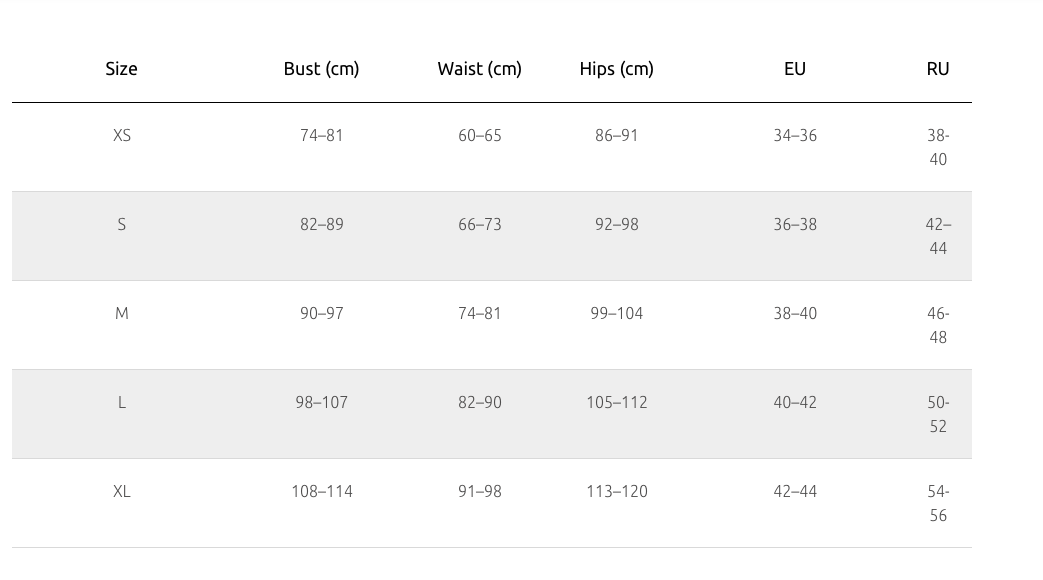Click the Waist (cm) column header
Image resolution: width=1043 pixels, height=580 pixels.
(480, 69)
